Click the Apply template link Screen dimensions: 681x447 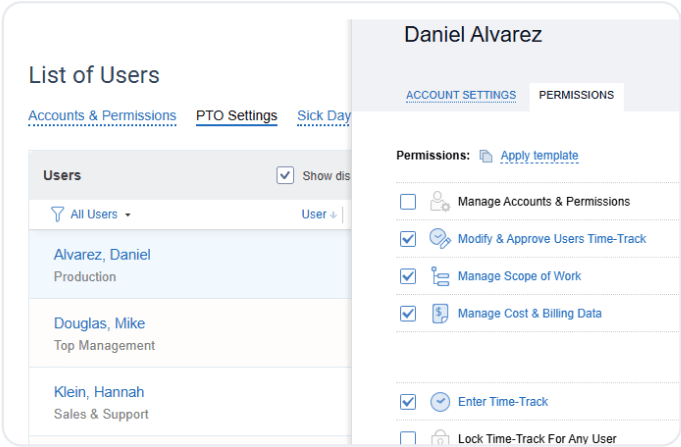coord(539,156)
